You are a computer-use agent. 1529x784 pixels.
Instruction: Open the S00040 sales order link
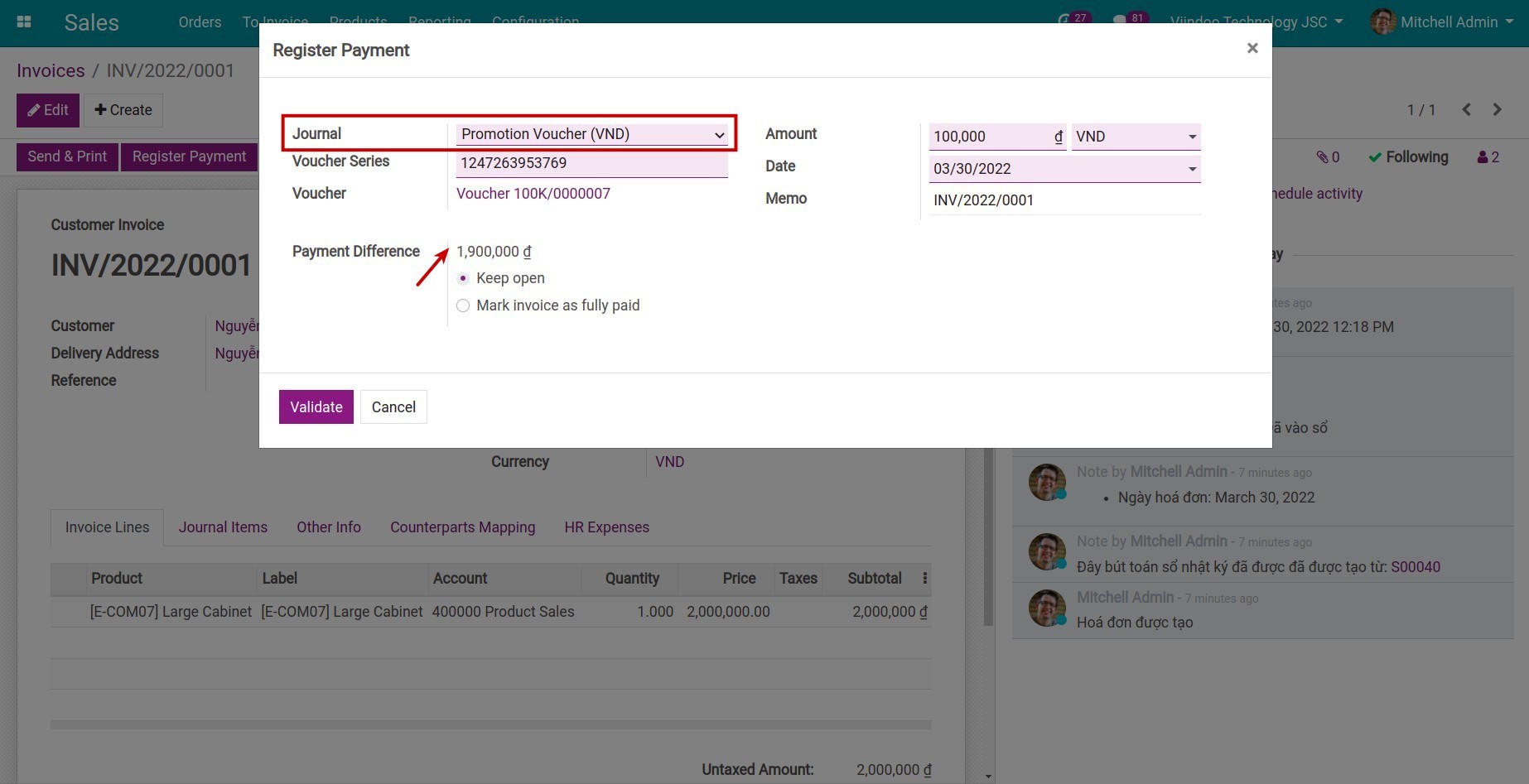click(1415, 567)
